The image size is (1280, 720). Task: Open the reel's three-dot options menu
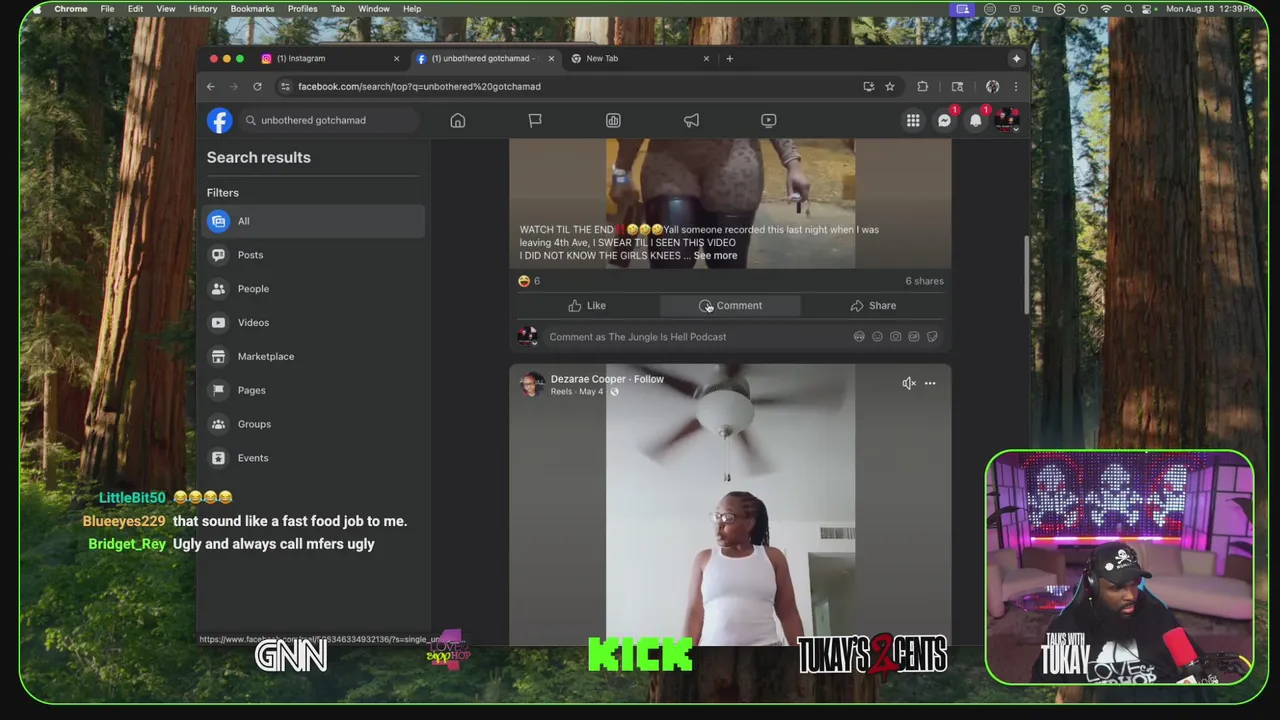tap(930, 384)
